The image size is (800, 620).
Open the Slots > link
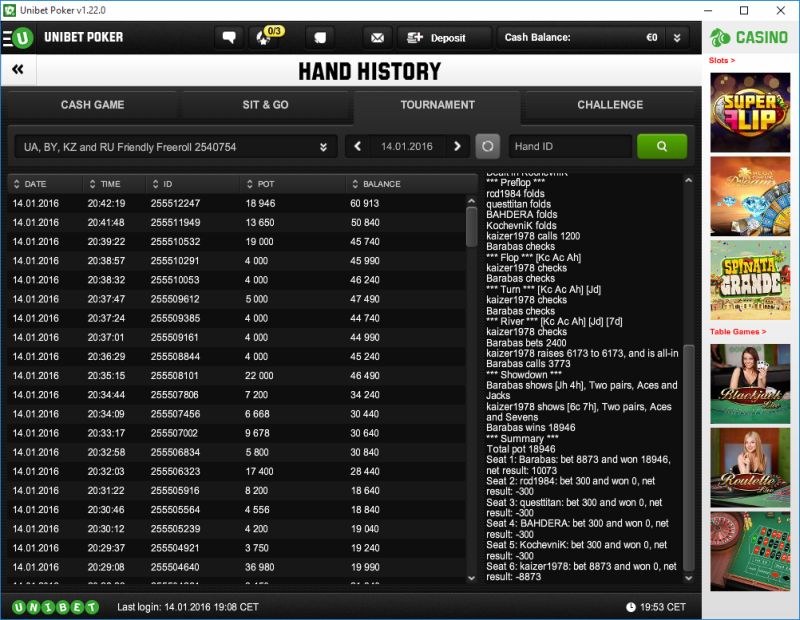point(721,60)
